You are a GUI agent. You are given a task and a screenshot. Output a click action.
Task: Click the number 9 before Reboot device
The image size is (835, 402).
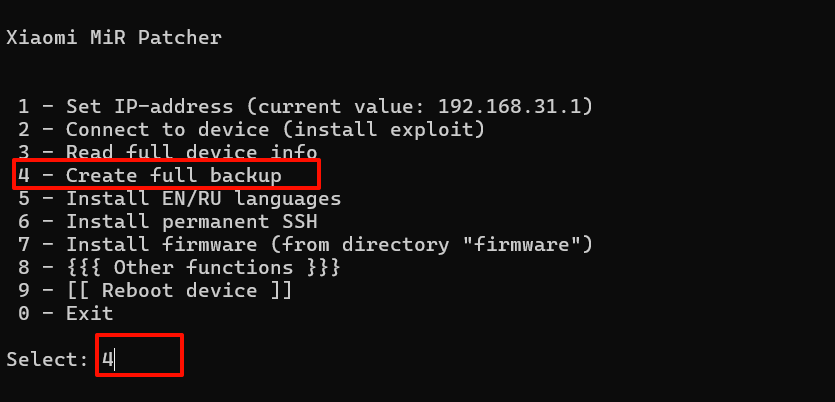[24, 290]
